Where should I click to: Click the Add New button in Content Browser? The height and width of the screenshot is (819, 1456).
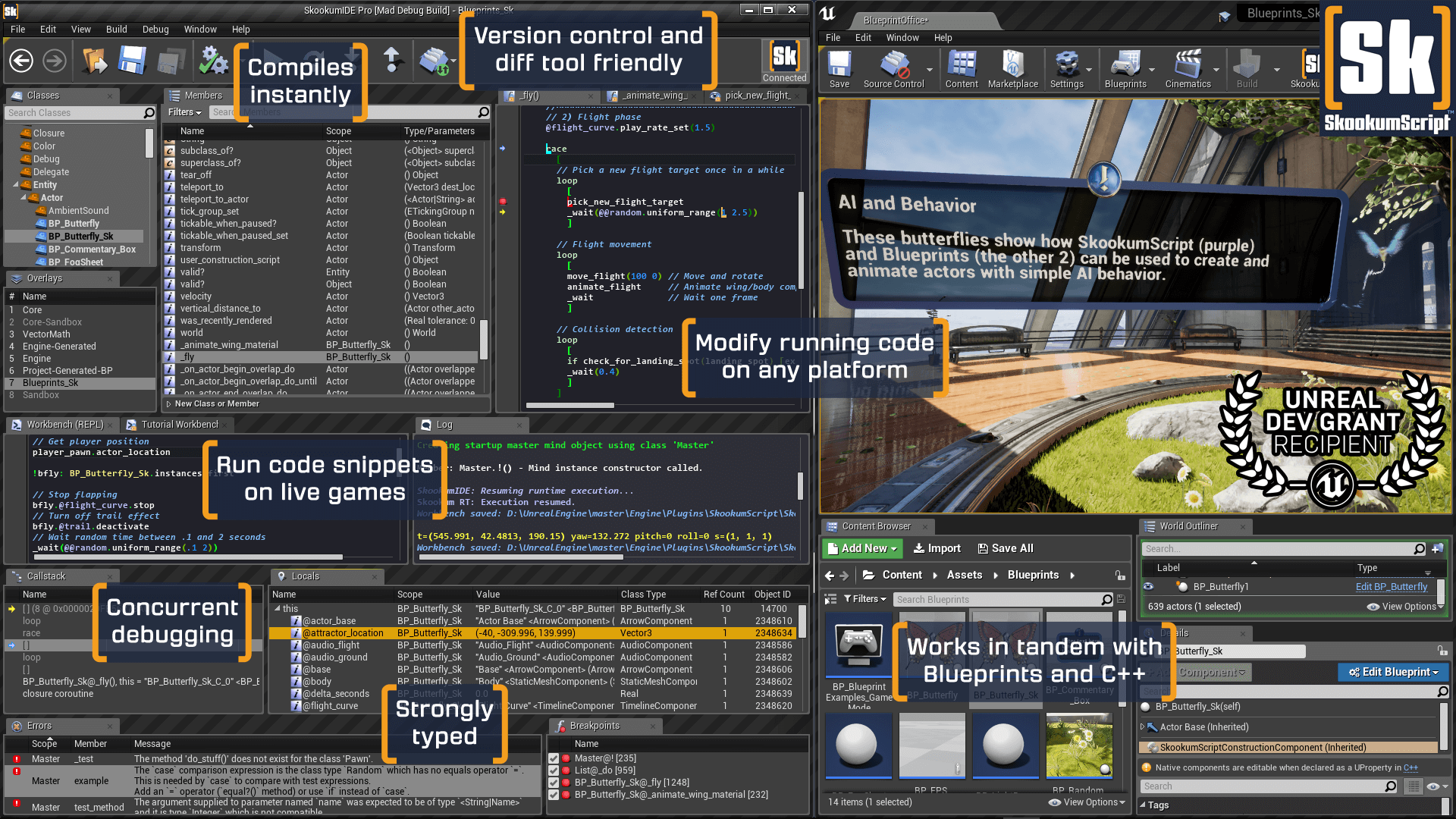click(x=862, y=548)
